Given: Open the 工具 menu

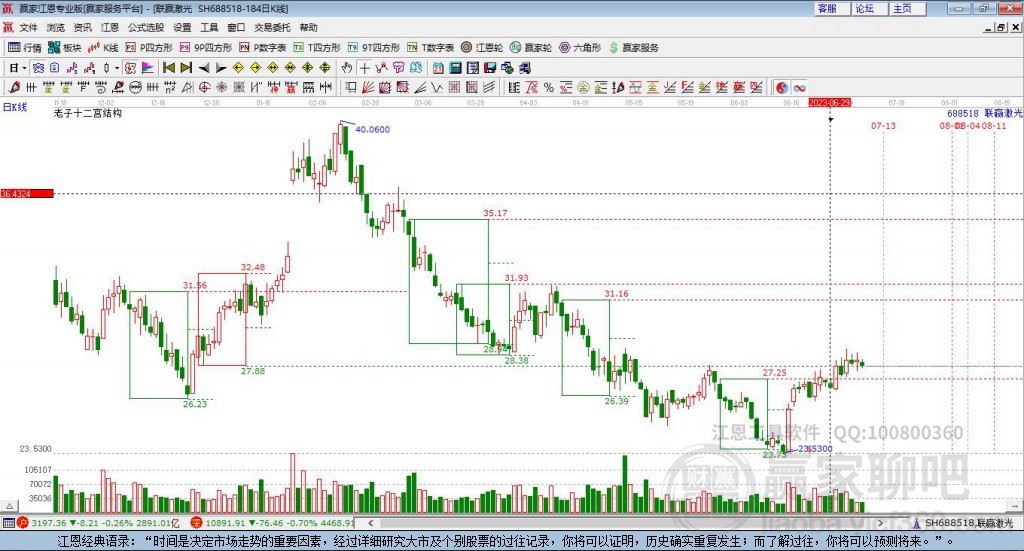Looking at the screenshot, I should click(x=209, y=27).
